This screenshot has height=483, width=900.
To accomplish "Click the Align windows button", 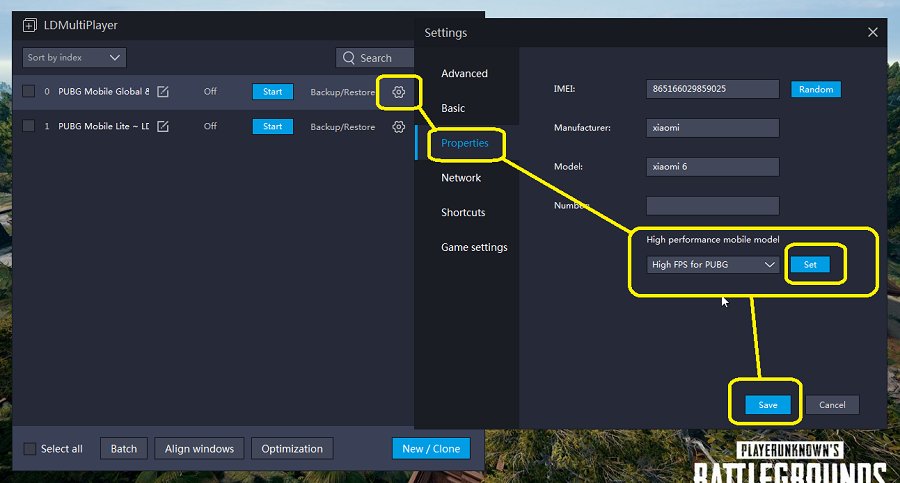I will [x=199, y=449].
